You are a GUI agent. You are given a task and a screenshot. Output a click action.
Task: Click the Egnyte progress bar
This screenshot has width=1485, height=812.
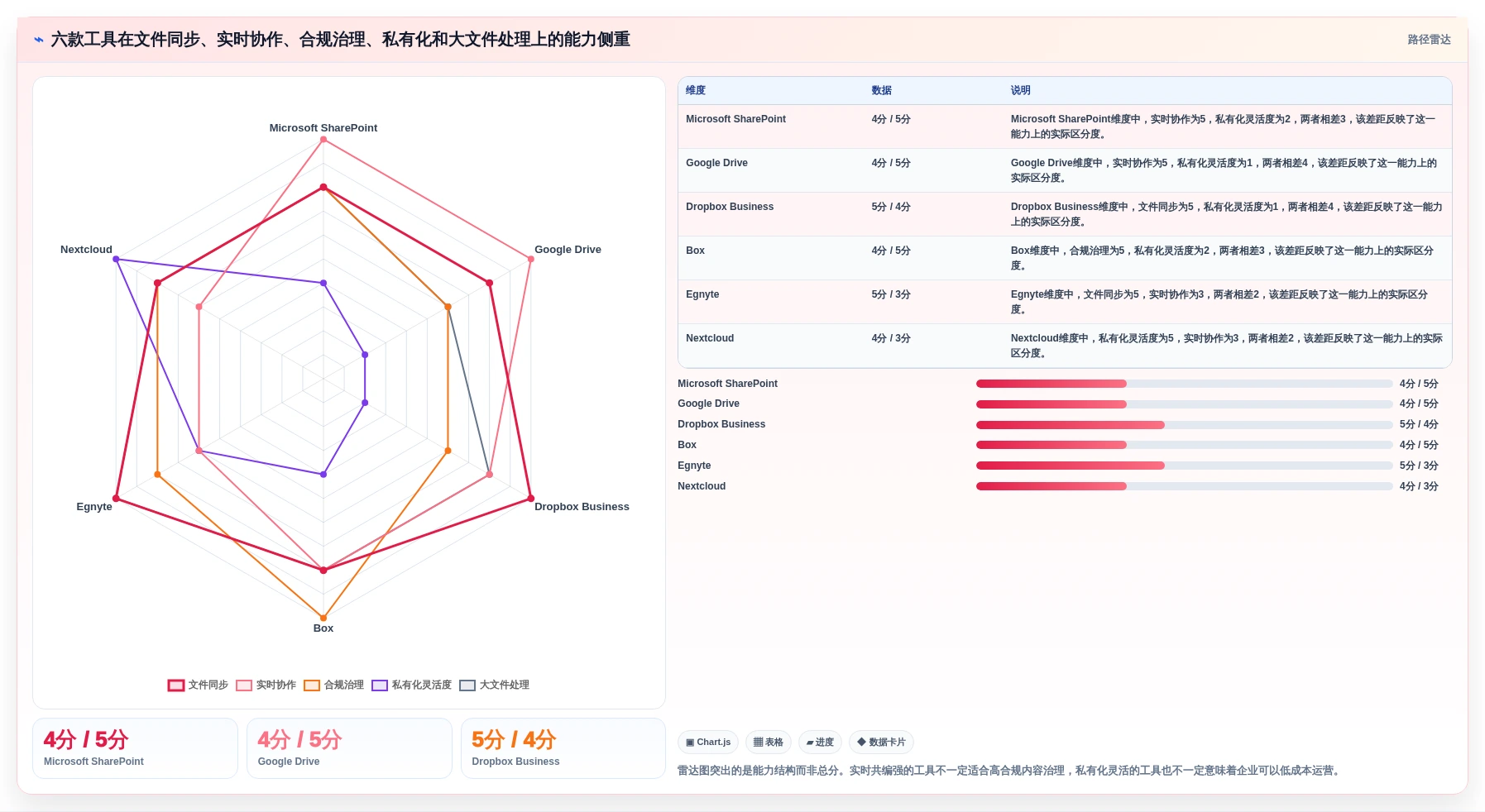coord(1184,466)
